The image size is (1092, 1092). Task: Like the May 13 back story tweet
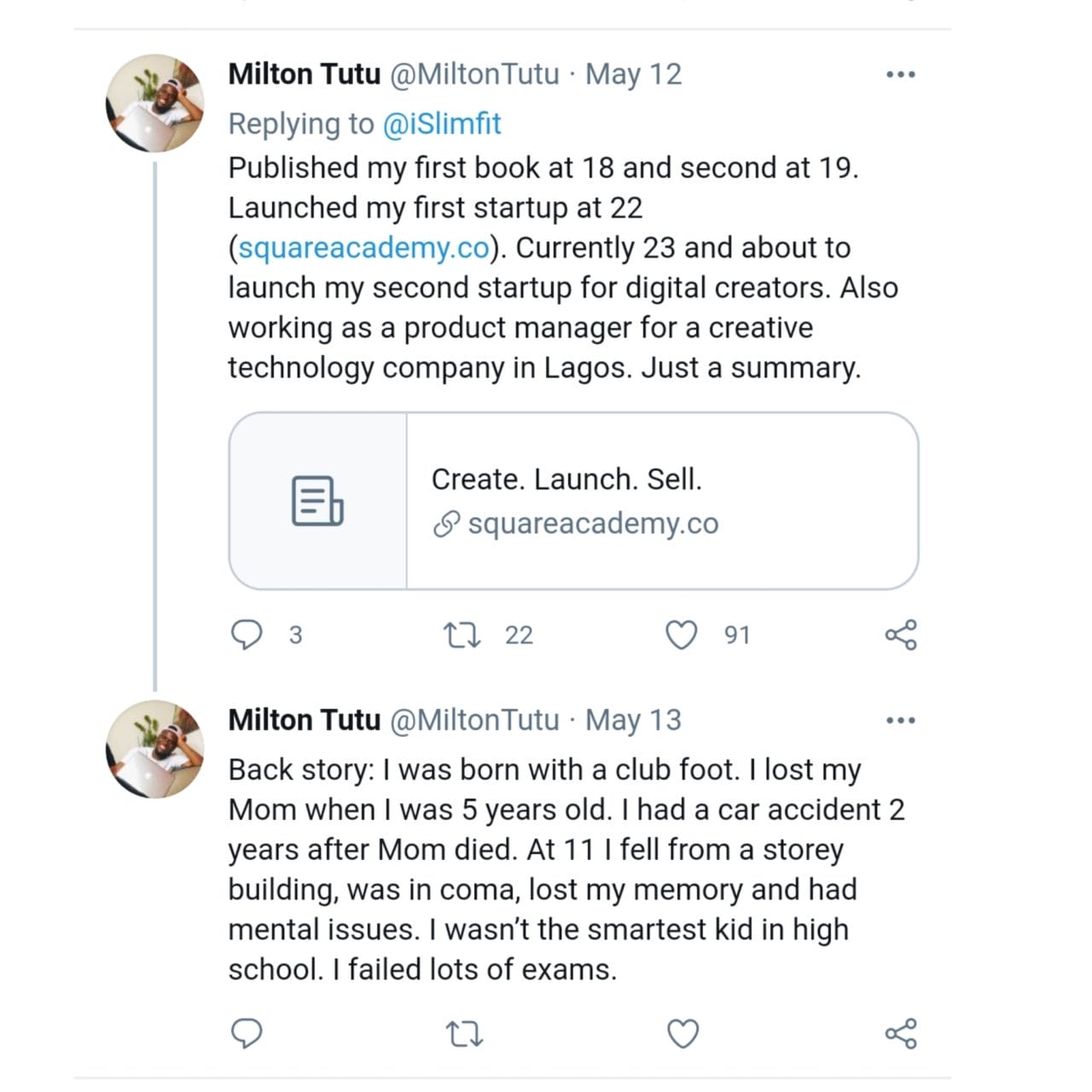(x=682, y=1034)
